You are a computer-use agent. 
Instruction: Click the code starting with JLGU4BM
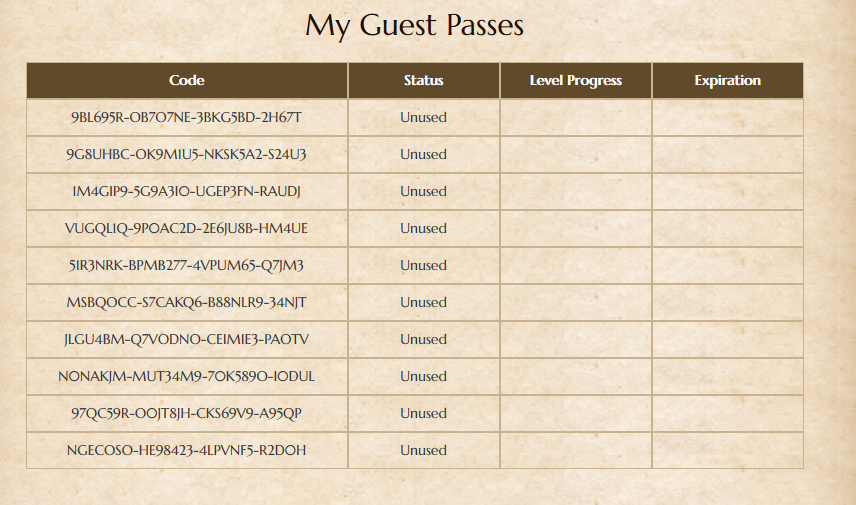[x=186, y=340]
